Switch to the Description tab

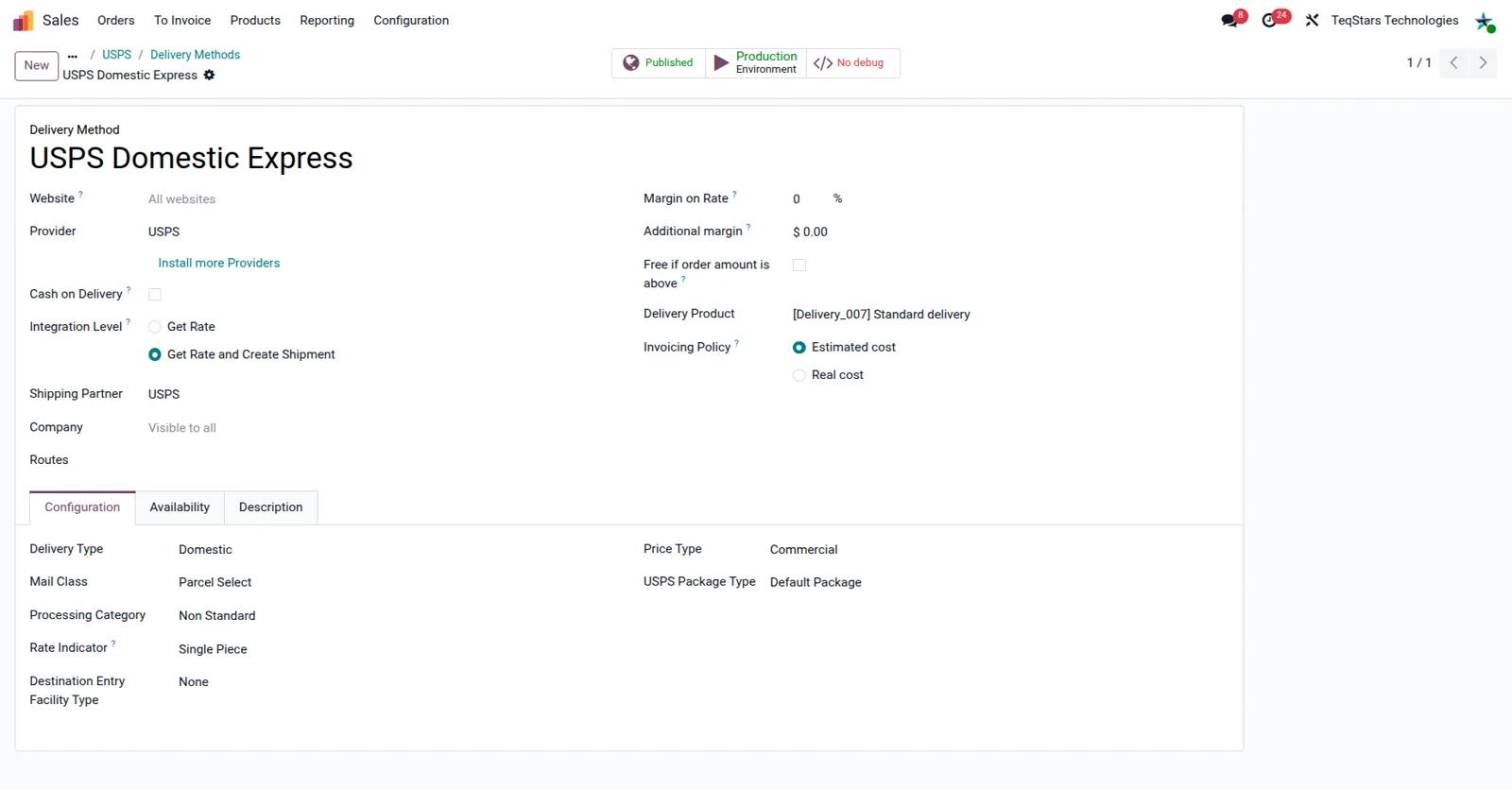point(271,507)
